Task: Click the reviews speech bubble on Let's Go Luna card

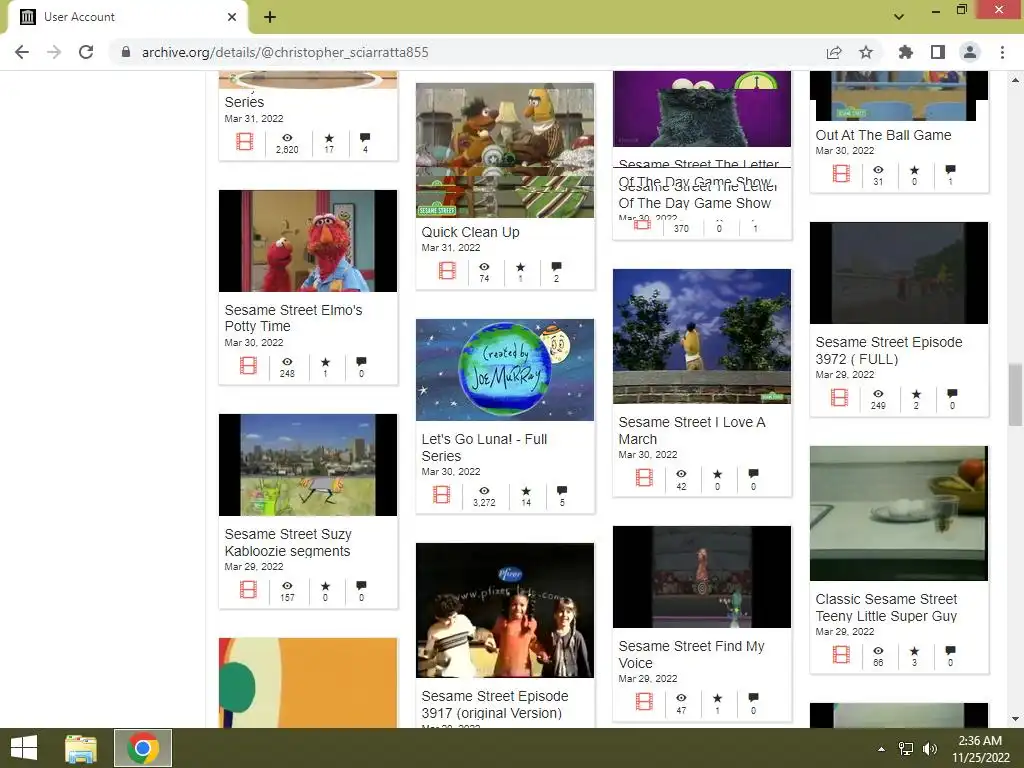Action: point(562,490)
